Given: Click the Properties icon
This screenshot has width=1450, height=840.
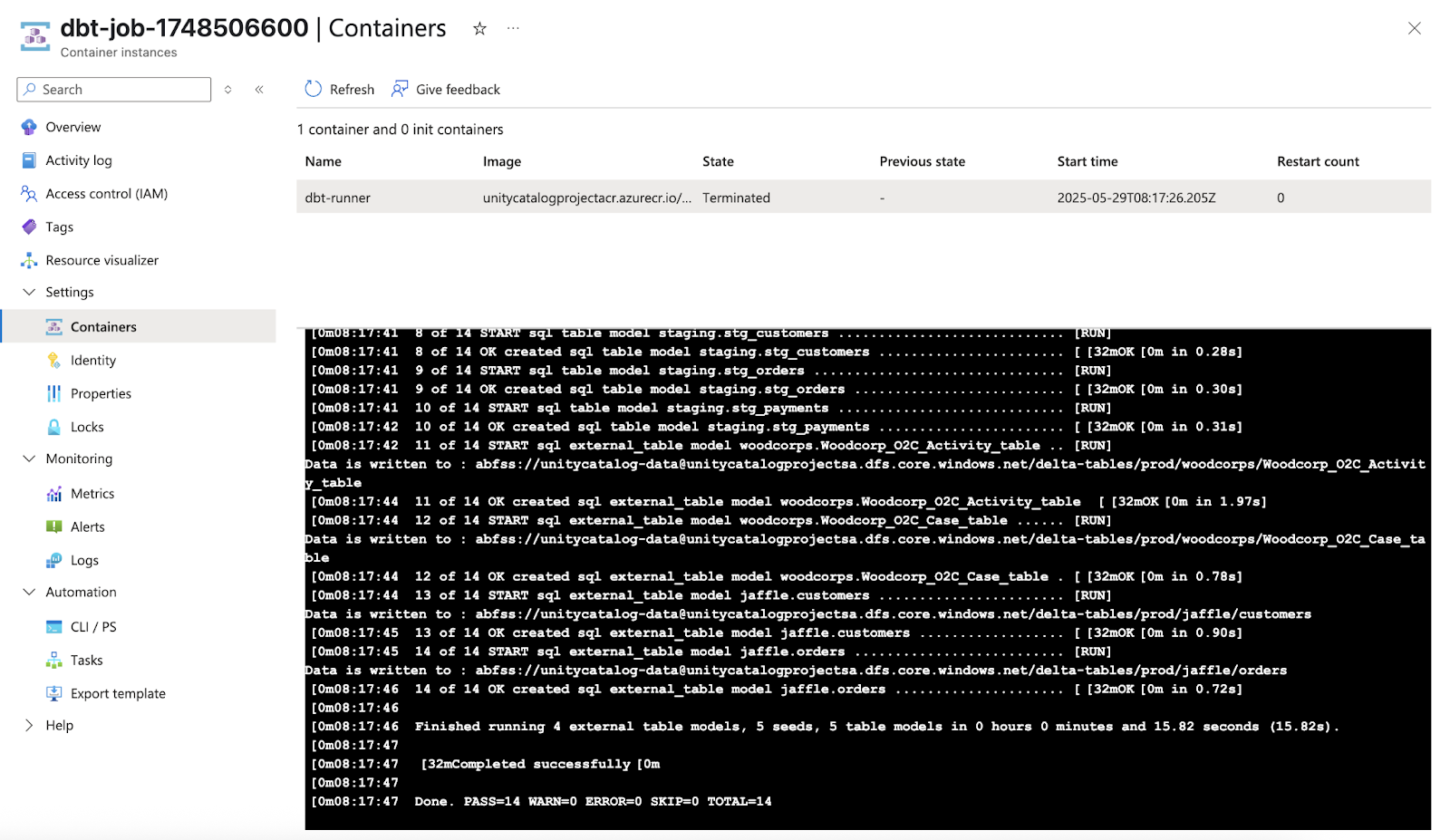Looking at the screenshot, I should click(x=54, y=393).
